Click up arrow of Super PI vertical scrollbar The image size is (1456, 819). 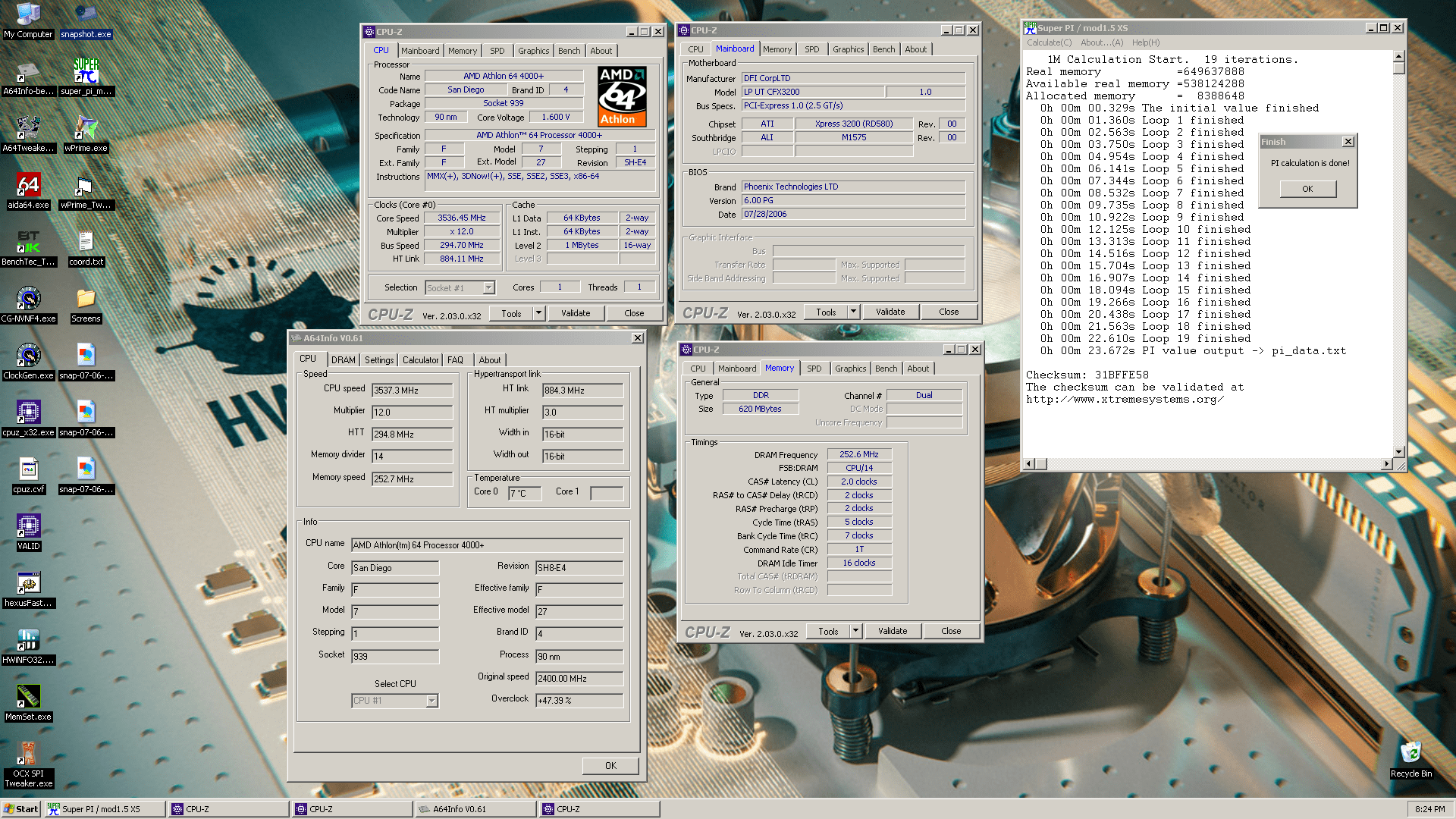coord(1398,57)
